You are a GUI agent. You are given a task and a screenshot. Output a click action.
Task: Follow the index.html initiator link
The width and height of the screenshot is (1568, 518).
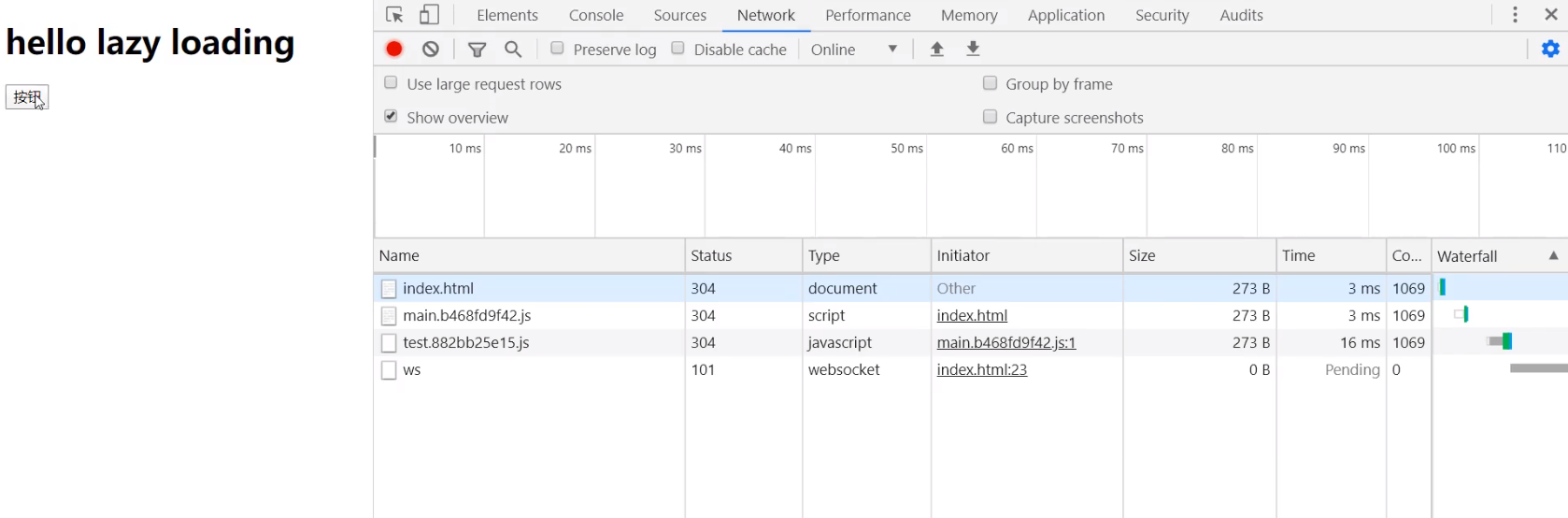point(972,316)
